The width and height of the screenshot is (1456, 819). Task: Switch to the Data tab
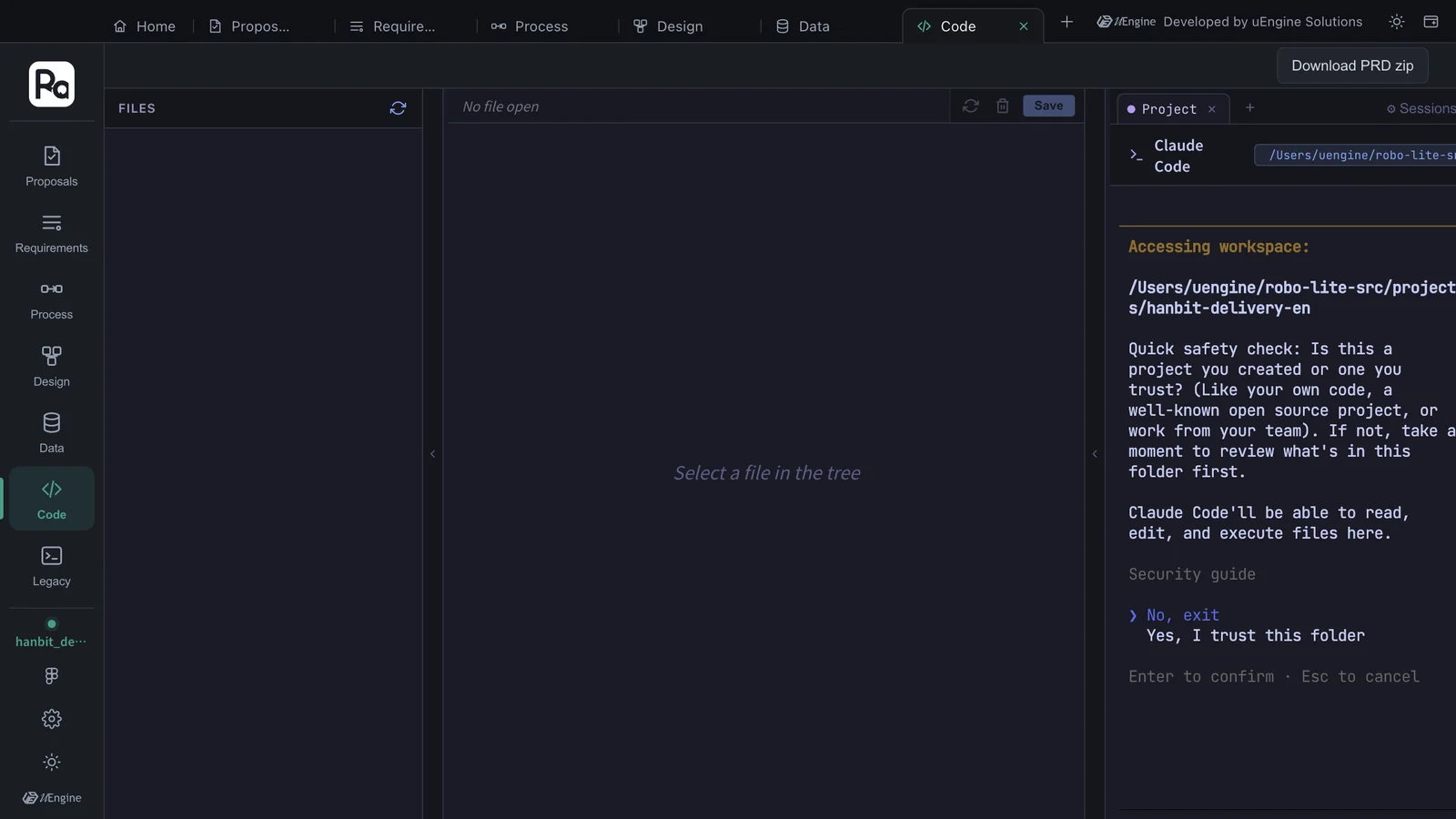[x=804, y=26]
